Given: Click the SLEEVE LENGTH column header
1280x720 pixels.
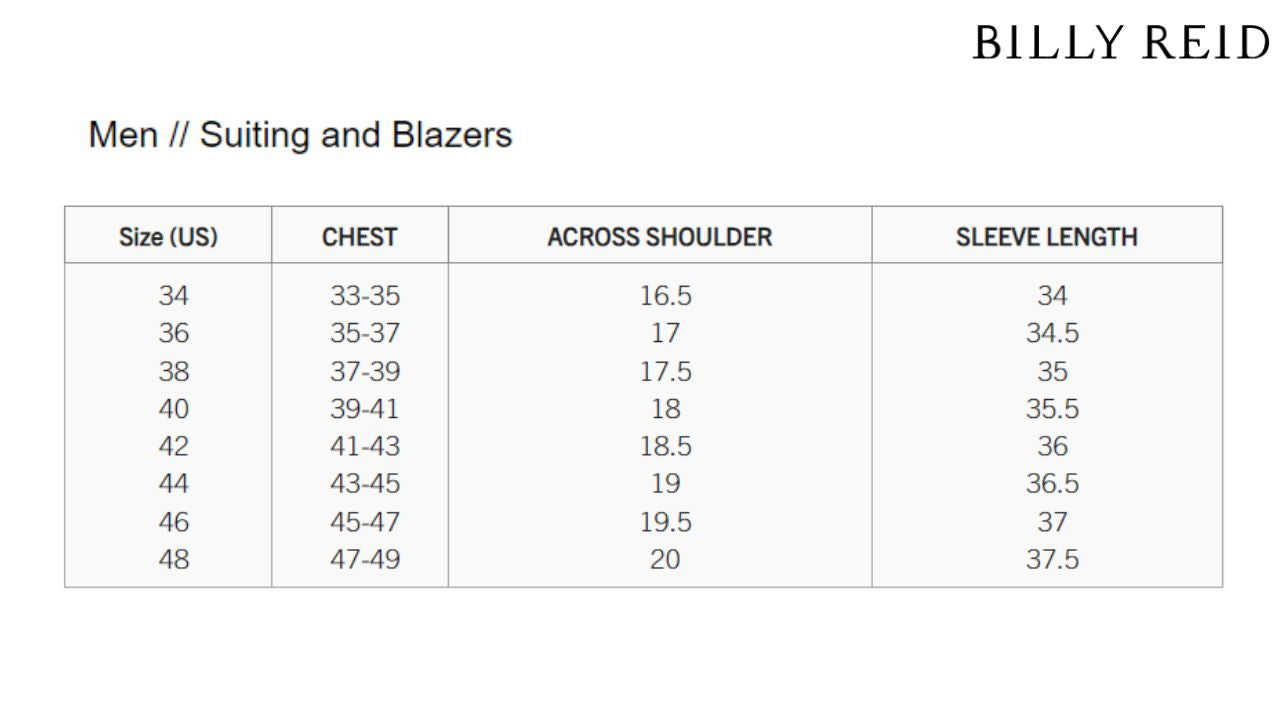Looking at the screenshot, I should pyautogui.click(x=1047, y=237).
